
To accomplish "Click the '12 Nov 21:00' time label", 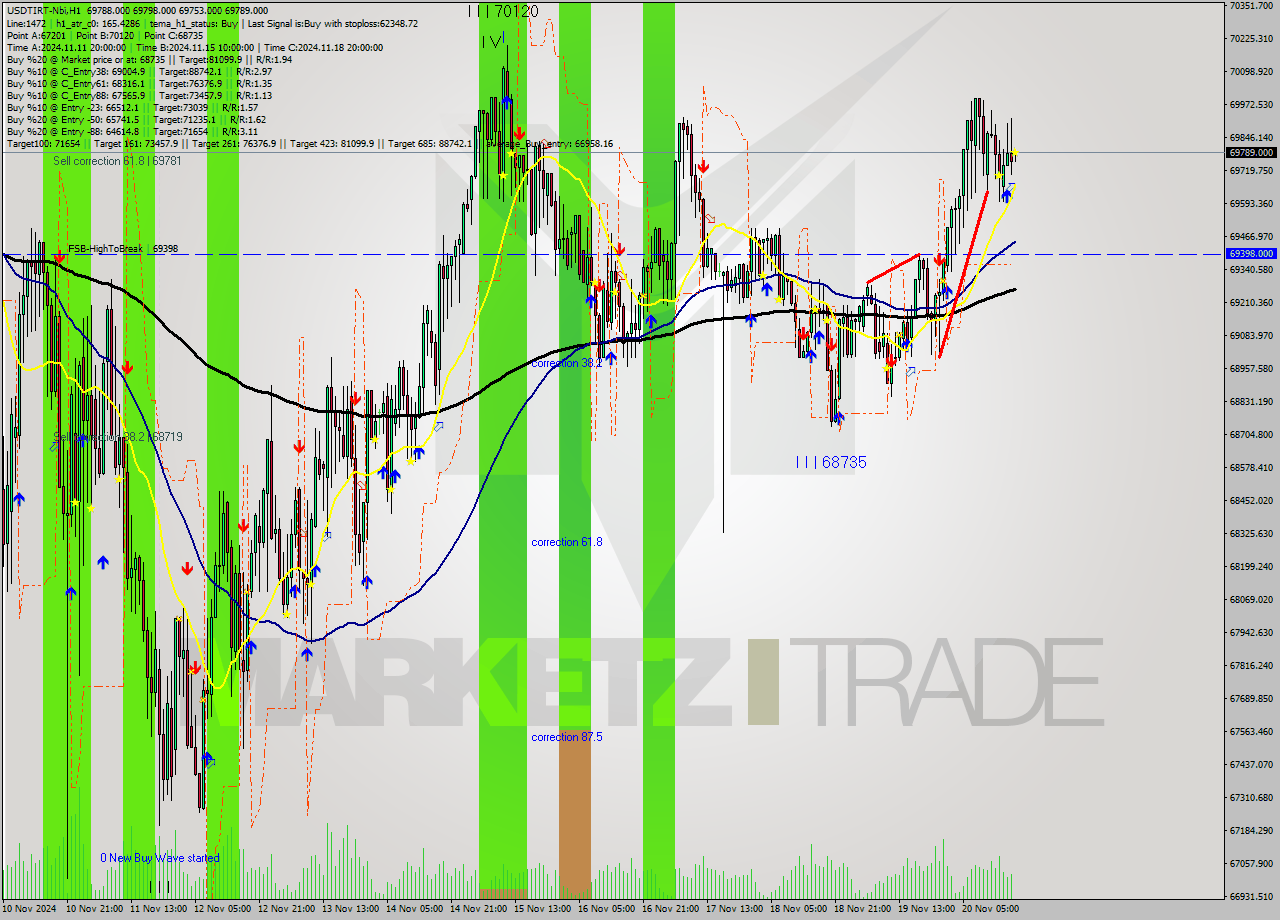I will [x=286, y=909].
